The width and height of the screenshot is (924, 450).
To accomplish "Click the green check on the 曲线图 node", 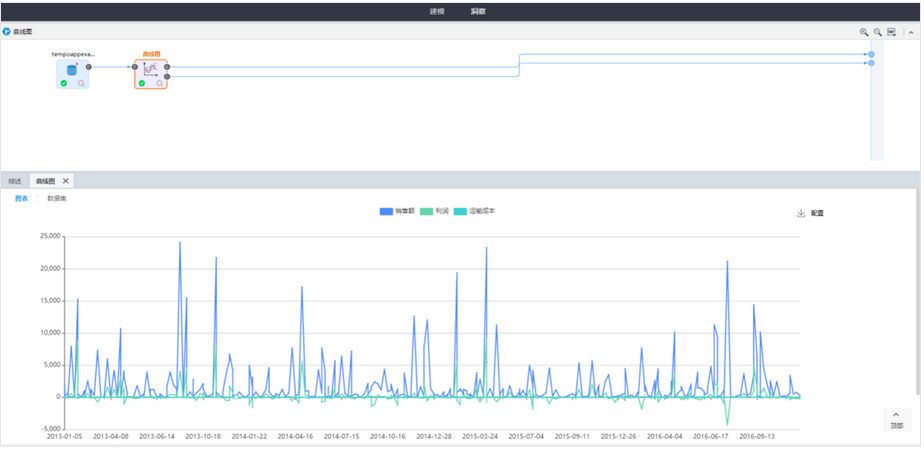I will point(142,84).
